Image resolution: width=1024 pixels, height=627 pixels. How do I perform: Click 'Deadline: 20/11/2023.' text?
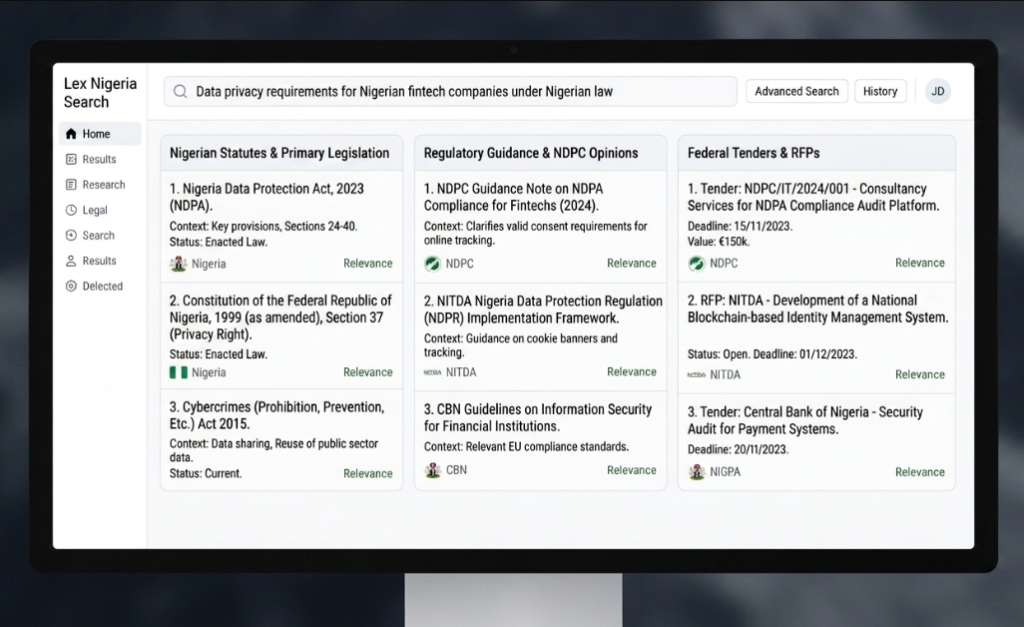pos(738,449)
